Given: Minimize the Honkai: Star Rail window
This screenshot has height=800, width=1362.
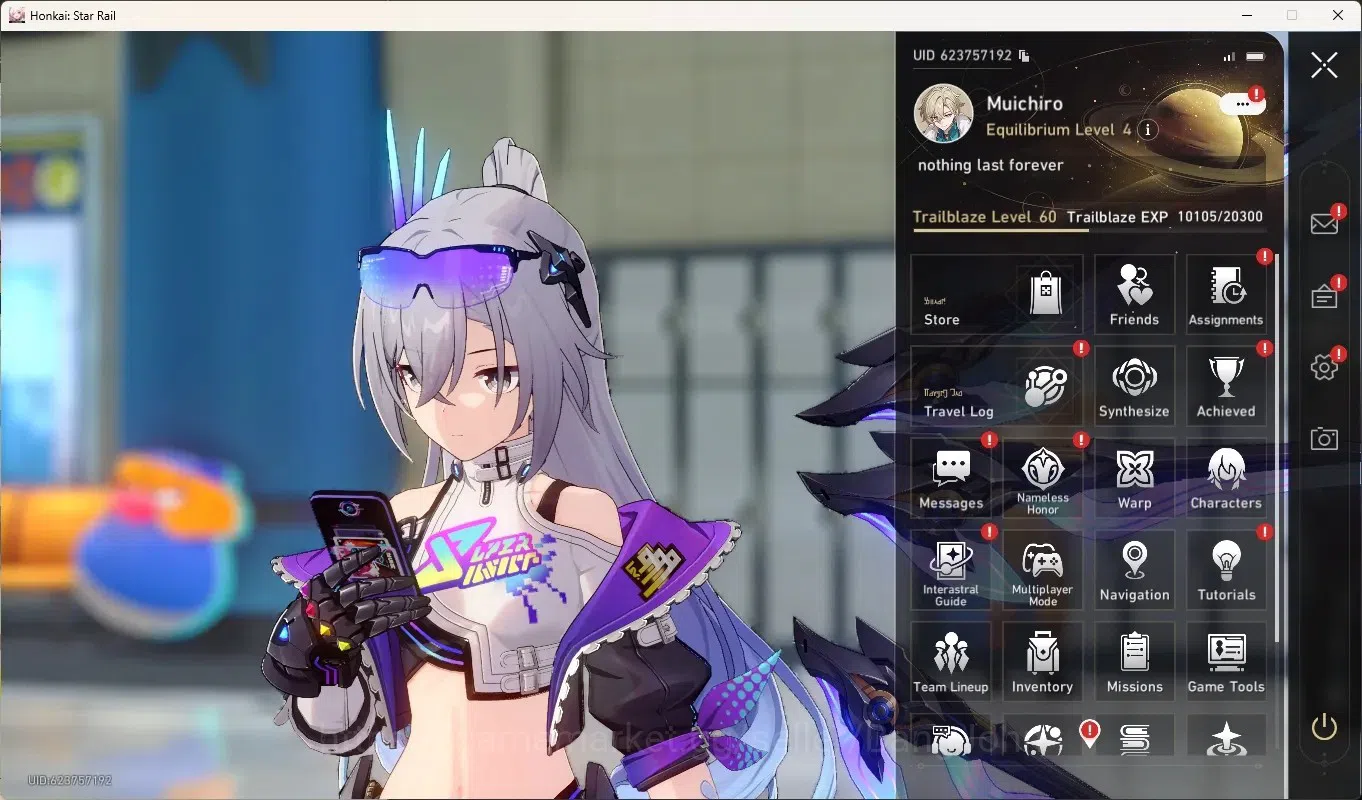Looking at the screenshot, I should [x=1246, y=15].
